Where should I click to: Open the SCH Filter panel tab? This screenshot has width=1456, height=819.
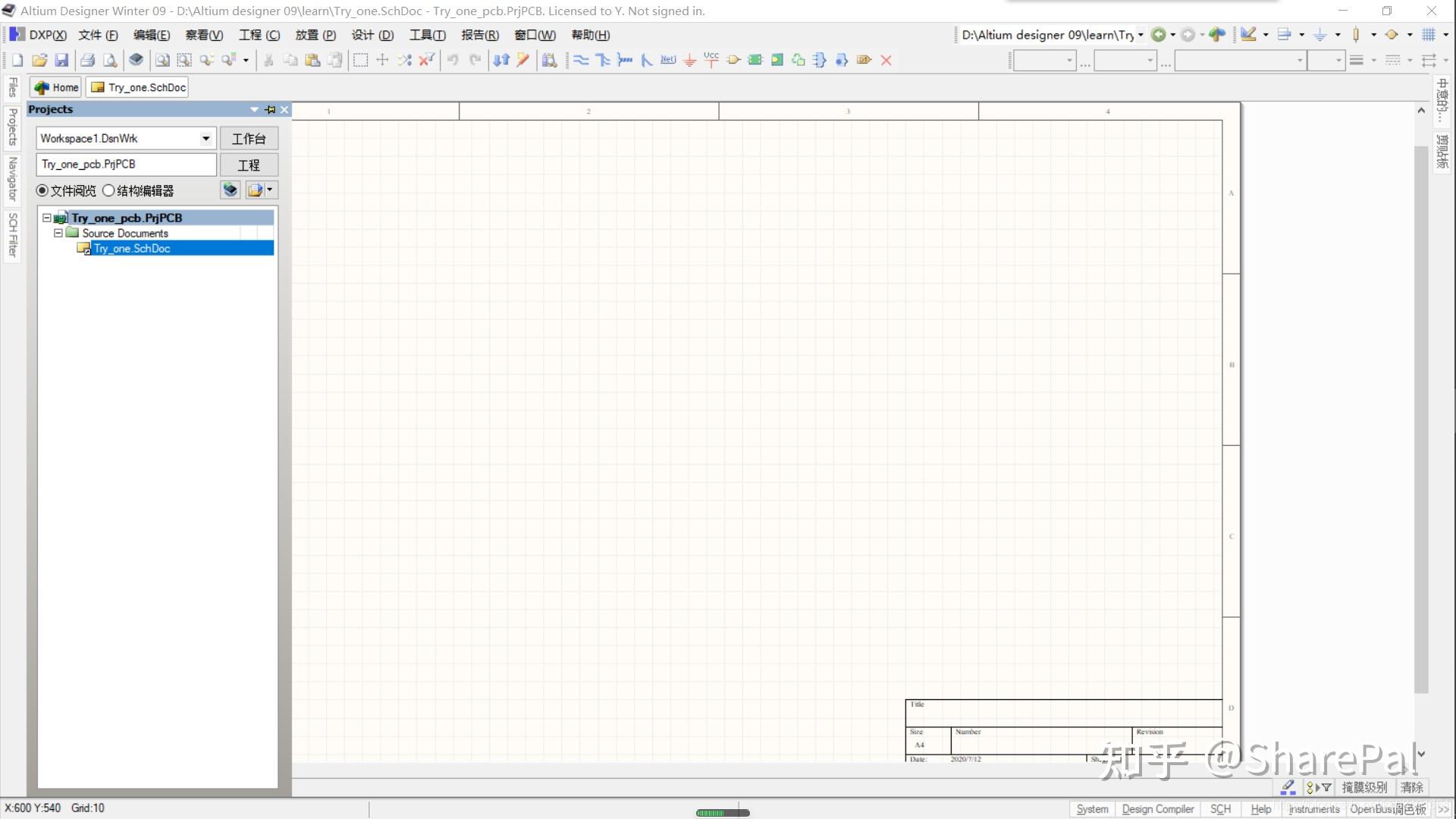12,235
